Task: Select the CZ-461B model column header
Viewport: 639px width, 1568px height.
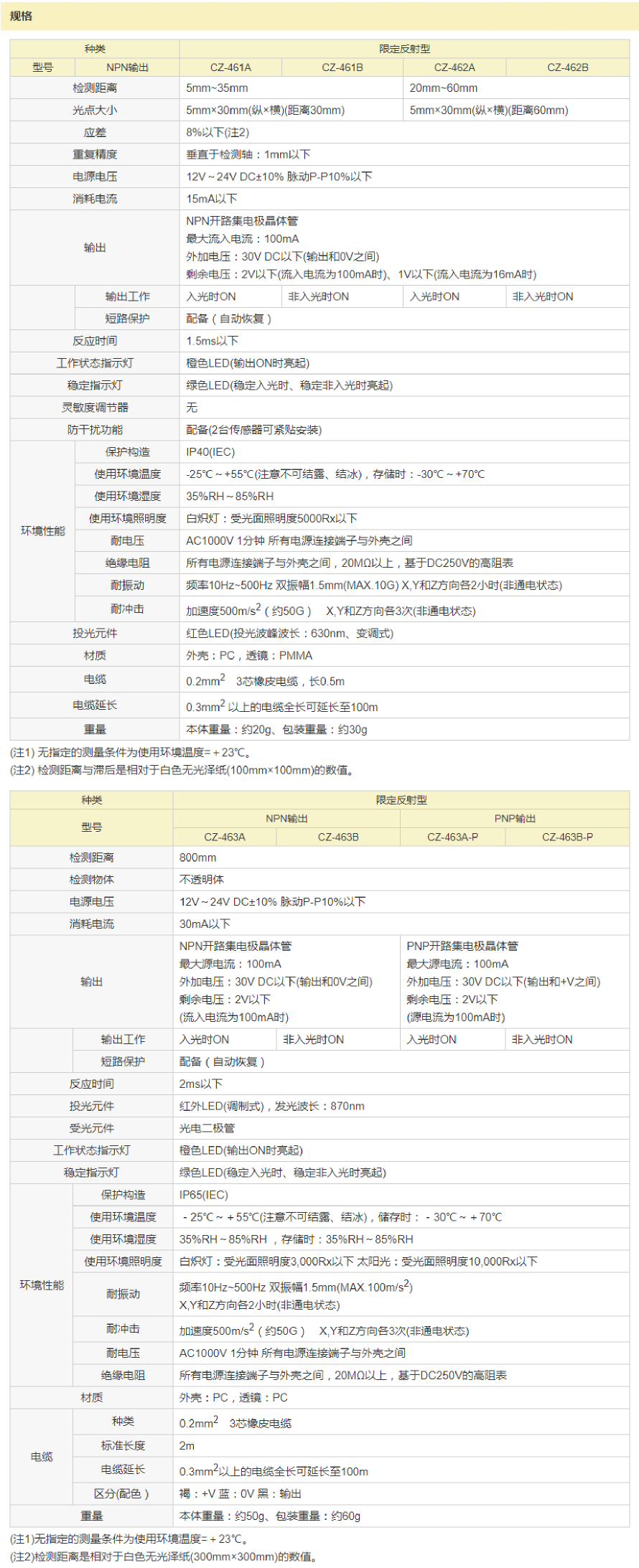Action: 342,67
